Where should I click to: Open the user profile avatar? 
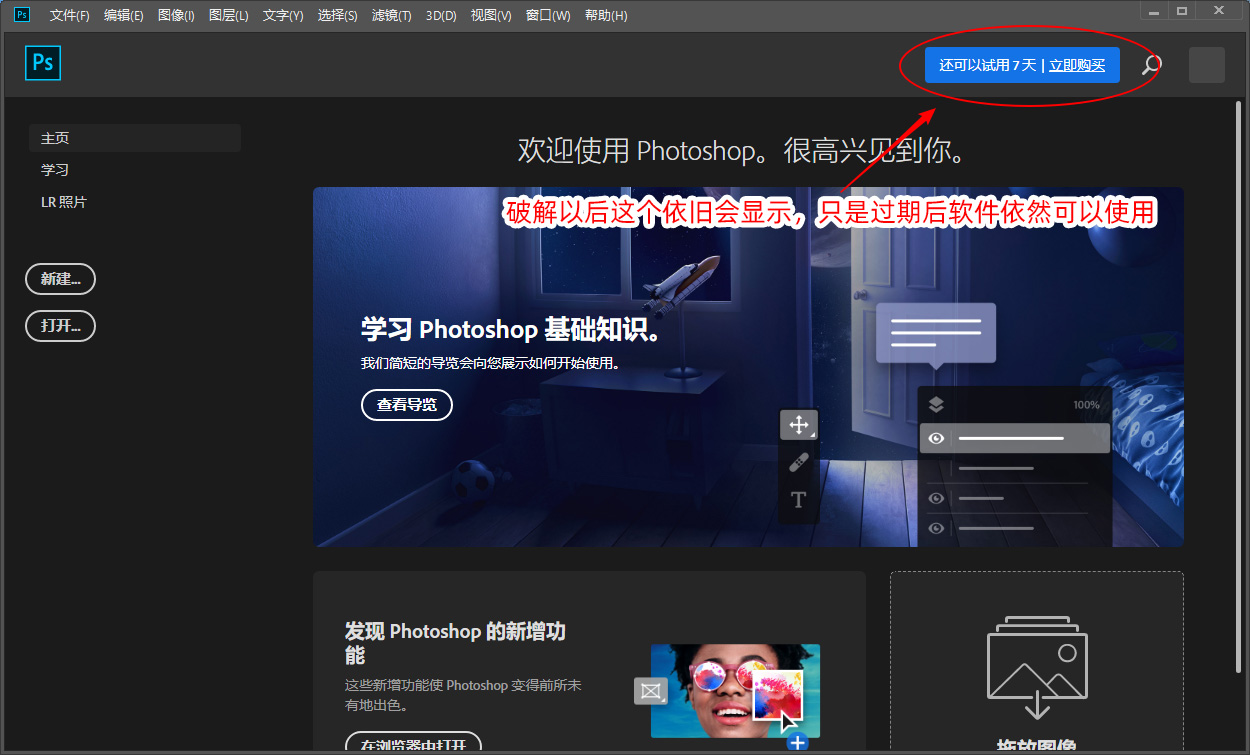(x=1207, y=65)
